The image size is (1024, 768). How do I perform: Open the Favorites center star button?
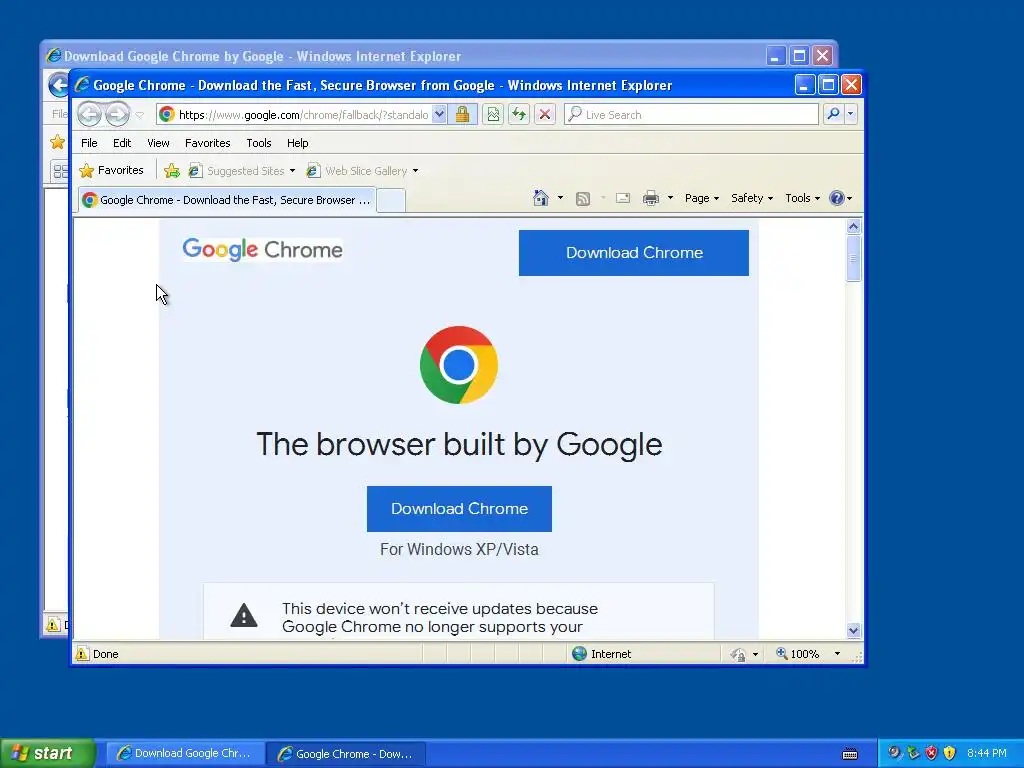pos(112,170)
